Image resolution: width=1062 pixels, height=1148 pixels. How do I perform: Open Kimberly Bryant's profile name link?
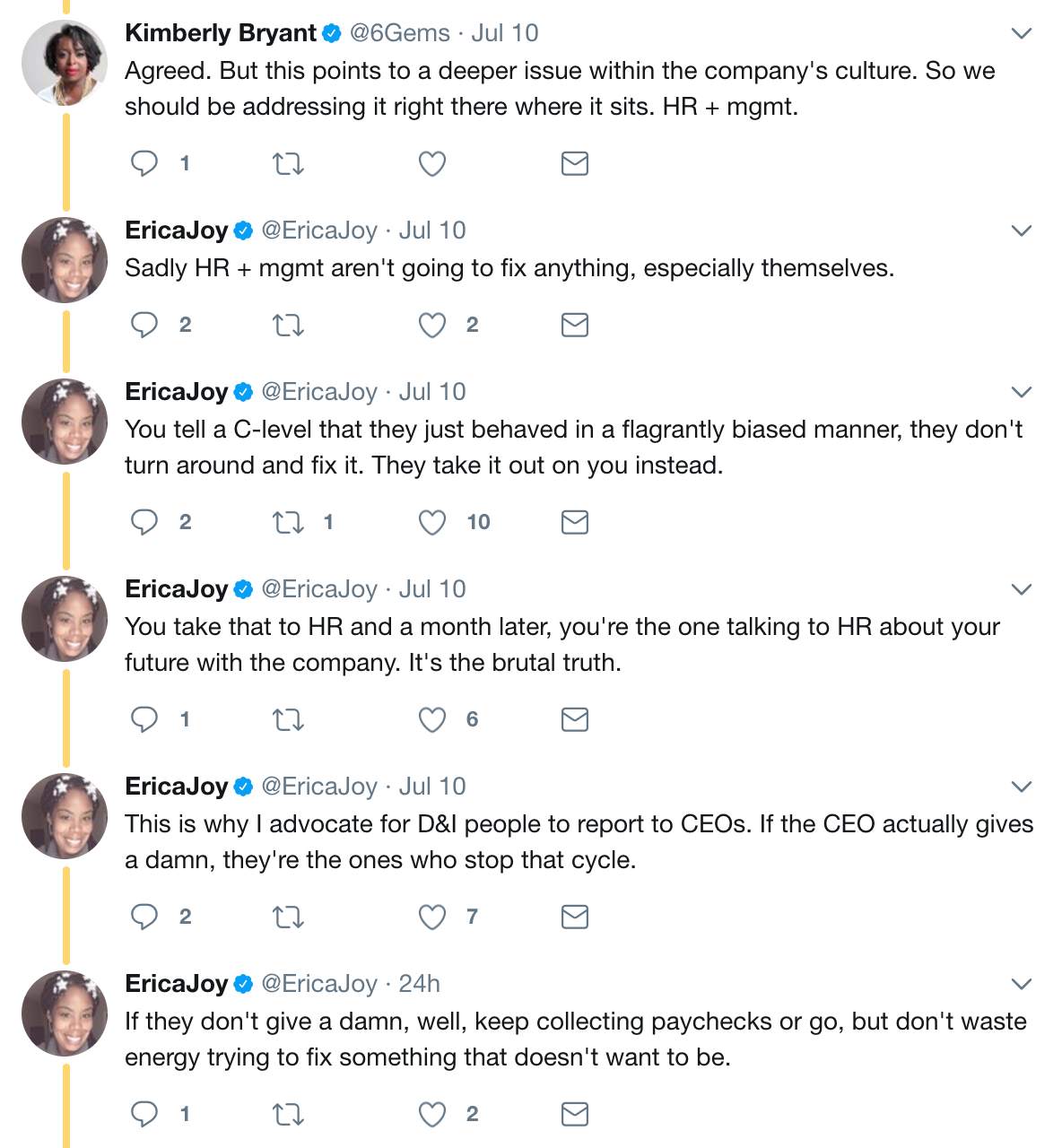(221, 33)
